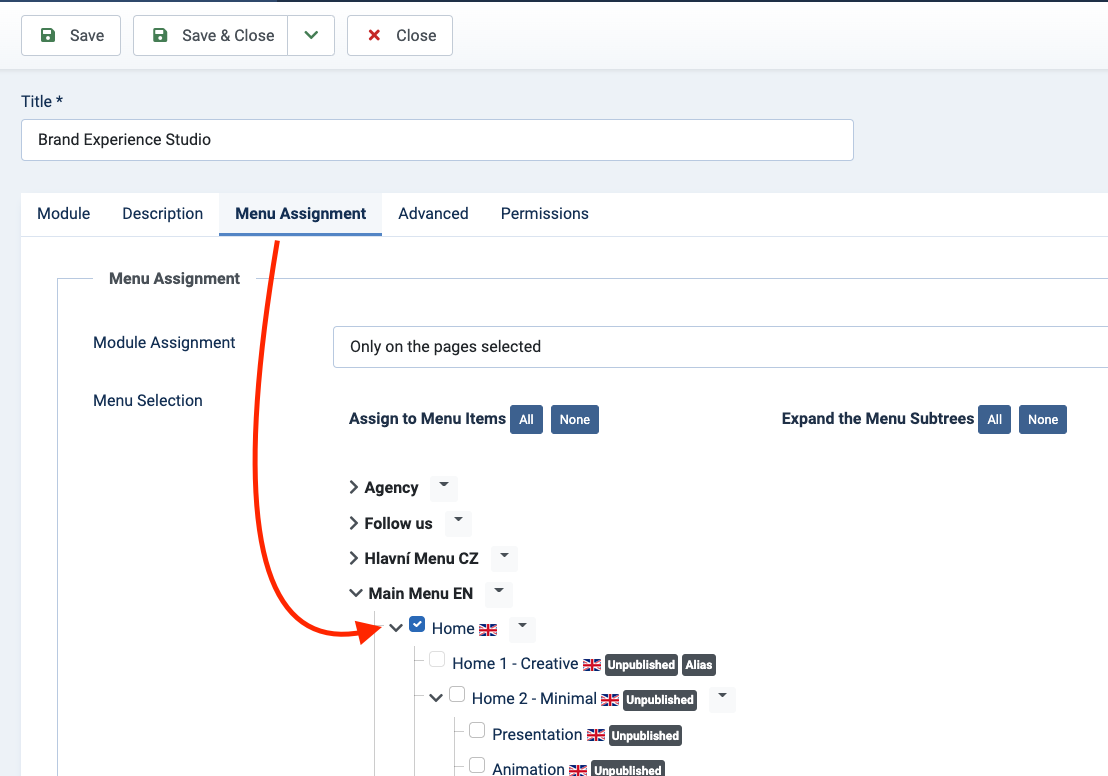Screen dimensions: 1108x776
Task: Click the Home 1 - Creative label
Action: point(515,664)
